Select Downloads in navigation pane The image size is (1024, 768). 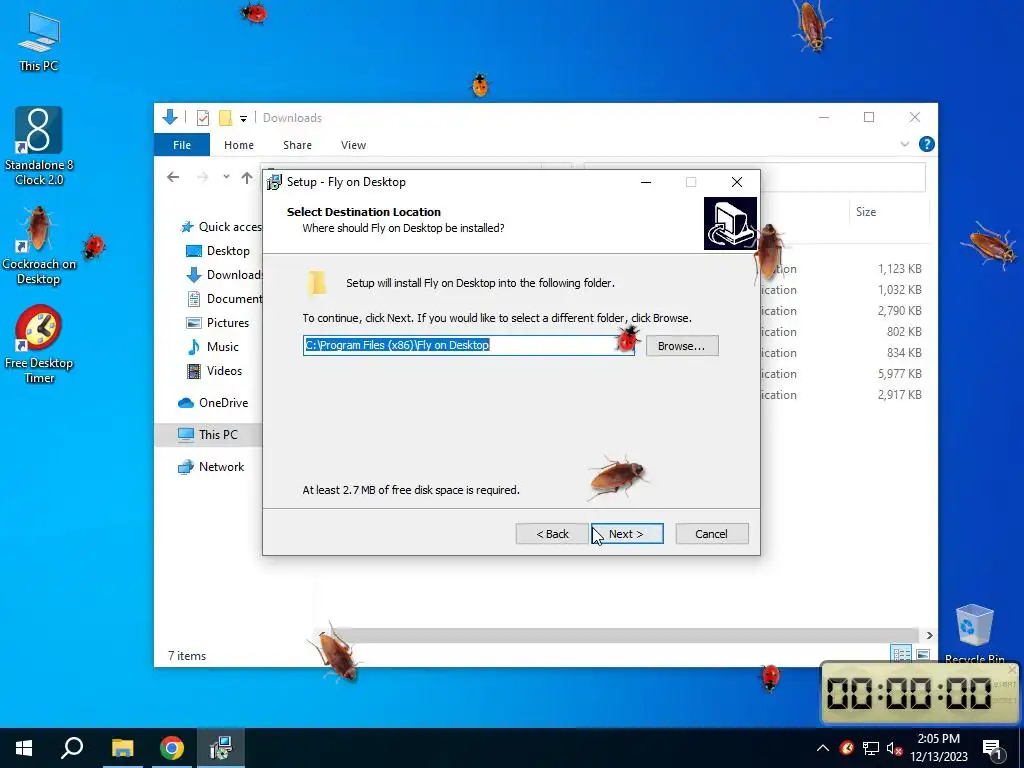[224, 275]
